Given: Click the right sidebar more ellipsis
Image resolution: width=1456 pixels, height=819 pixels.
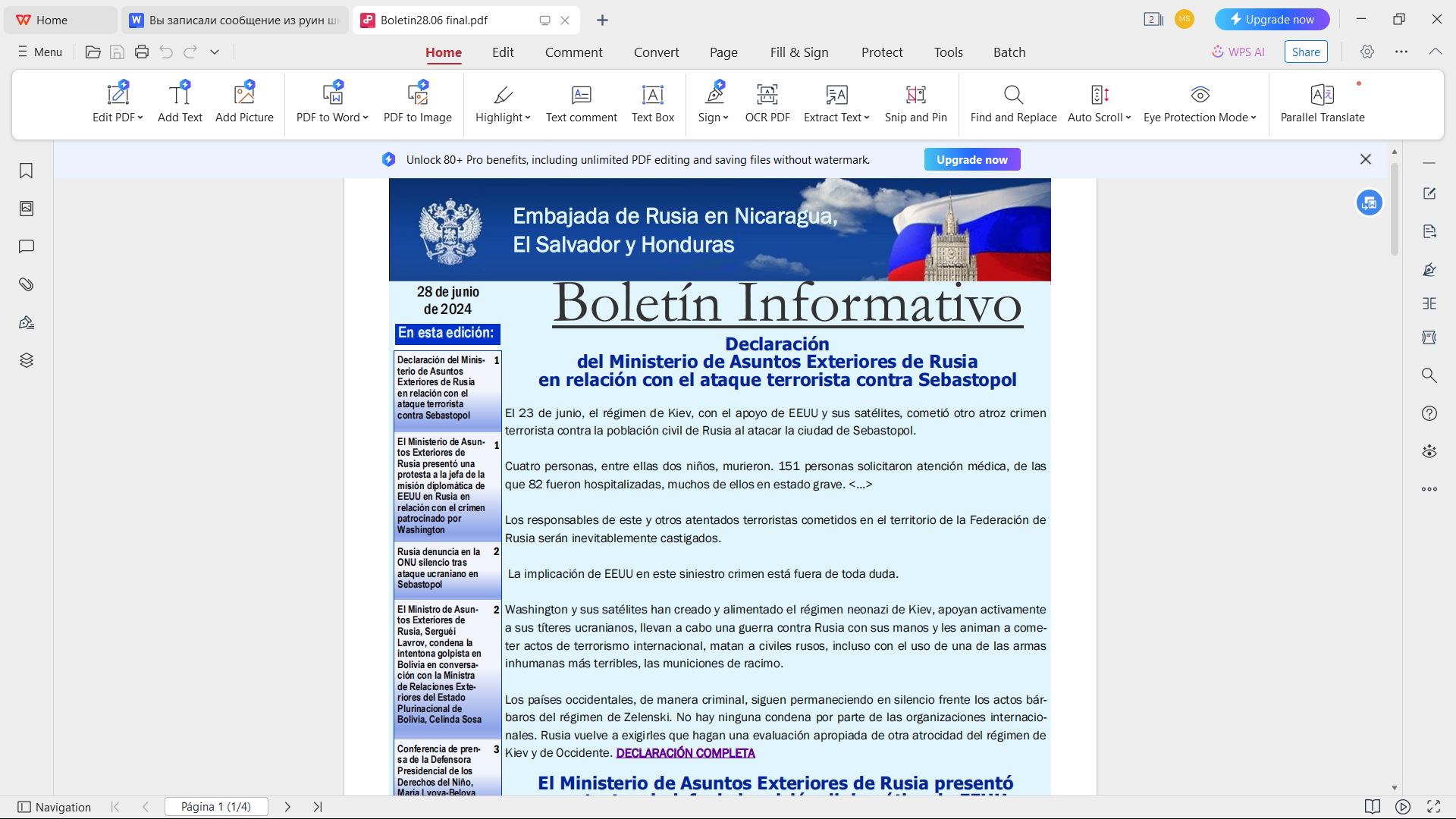Looking at the screenshot, I should click(1429, 489).
